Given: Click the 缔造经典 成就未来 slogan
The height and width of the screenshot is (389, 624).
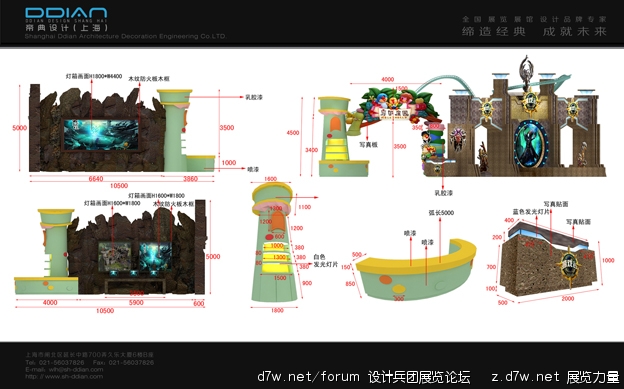Looking at the screenshot, I should coord(534,31).
